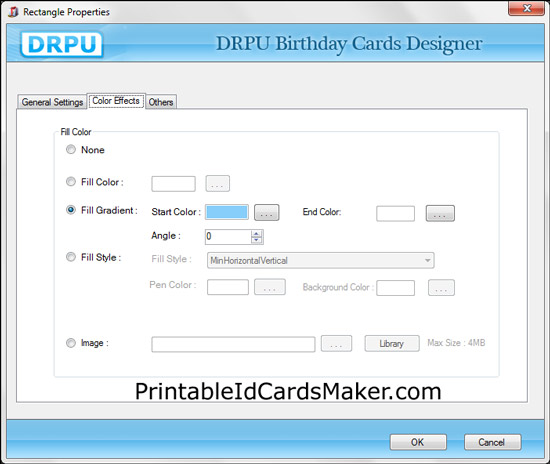Click Image browse ellipsis button
Viewport: 550px width, 464px height.
(336, 344)
